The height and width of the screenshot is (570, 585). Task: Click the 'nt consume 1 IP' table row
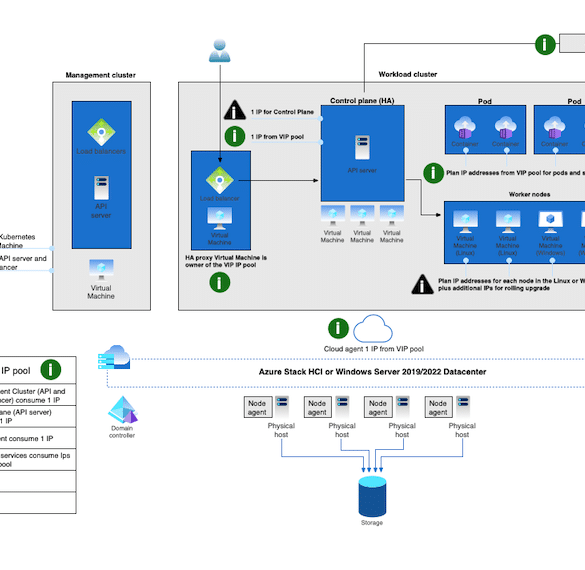click(x=38, y=438)
